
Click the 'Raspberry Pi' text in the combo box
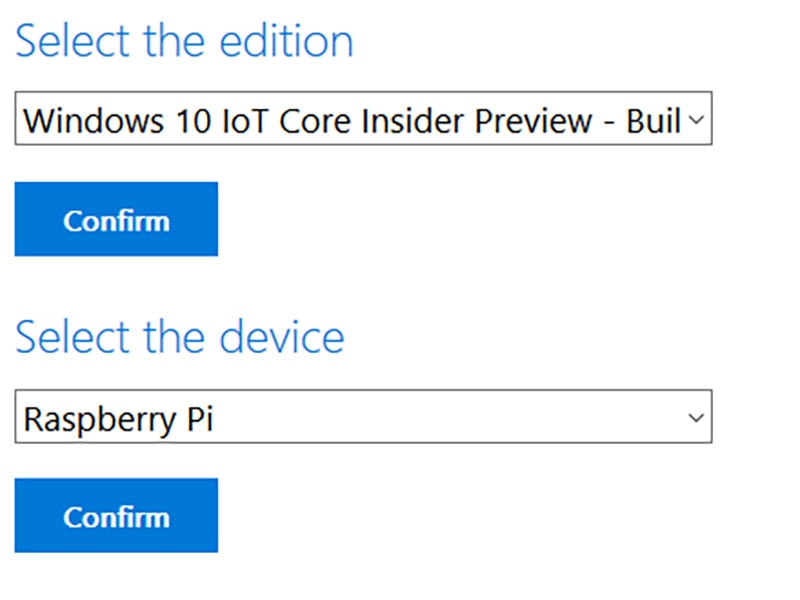(118, 418)
